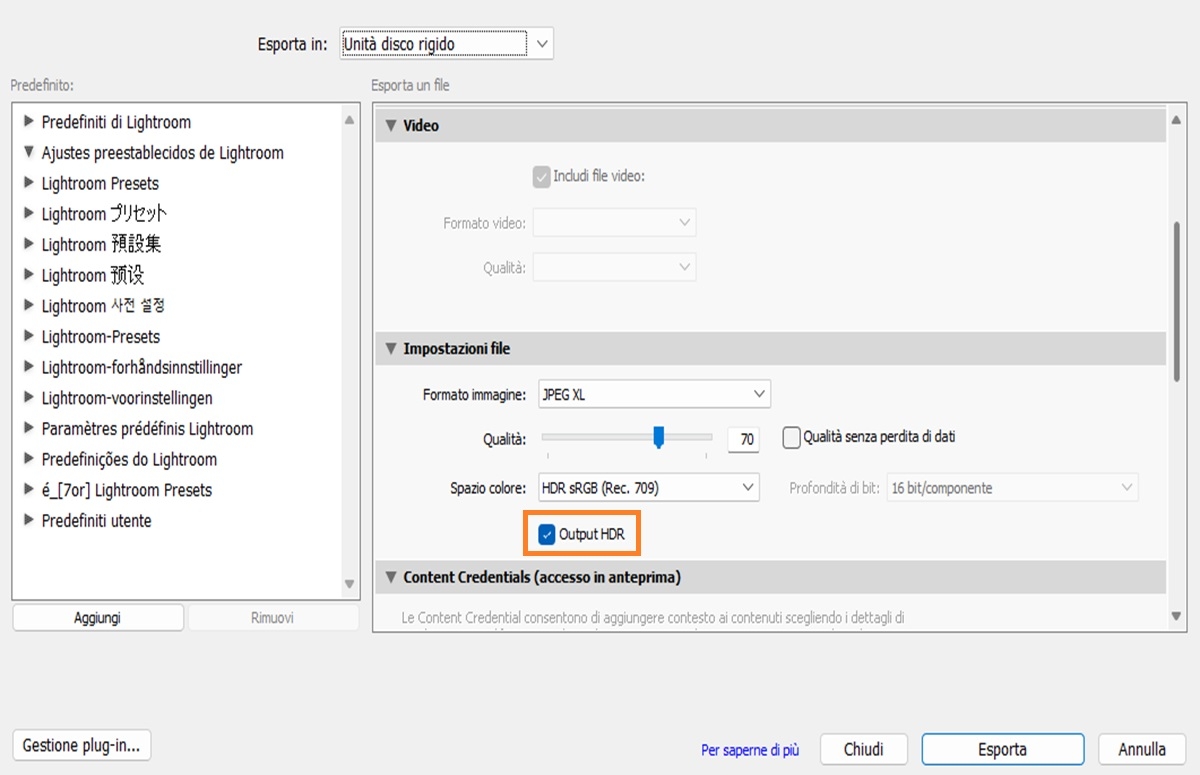Click the Esporta button
The image size is (1200, 775).
1002,749
